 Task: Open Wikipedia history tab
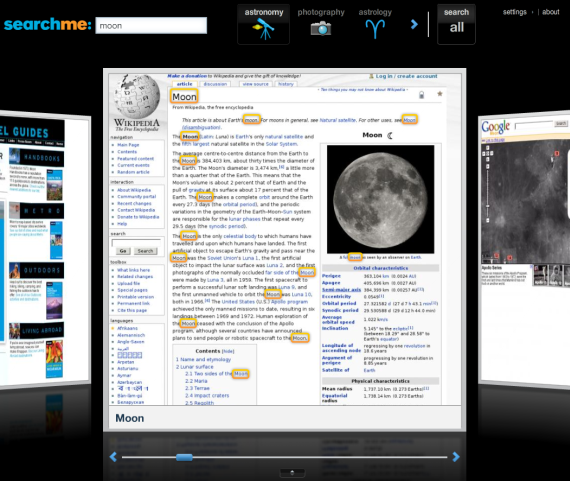pyautogui.click(x=286, y=84)
